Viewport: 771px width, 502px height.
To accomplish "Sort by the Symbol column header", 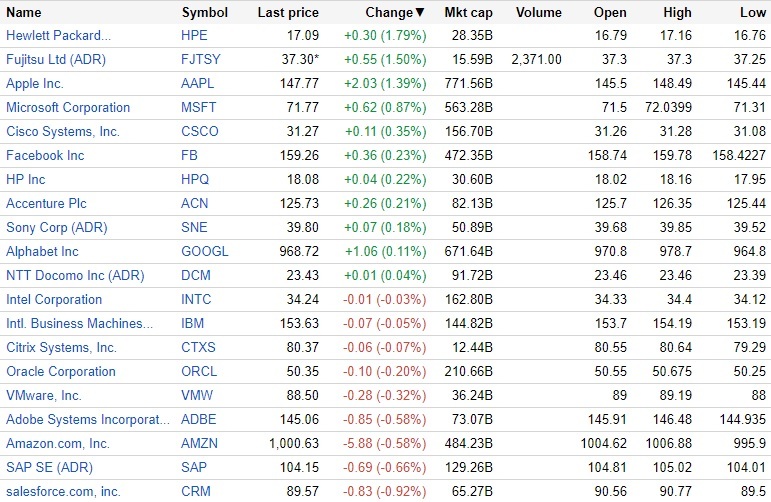I will coord(205,13).
